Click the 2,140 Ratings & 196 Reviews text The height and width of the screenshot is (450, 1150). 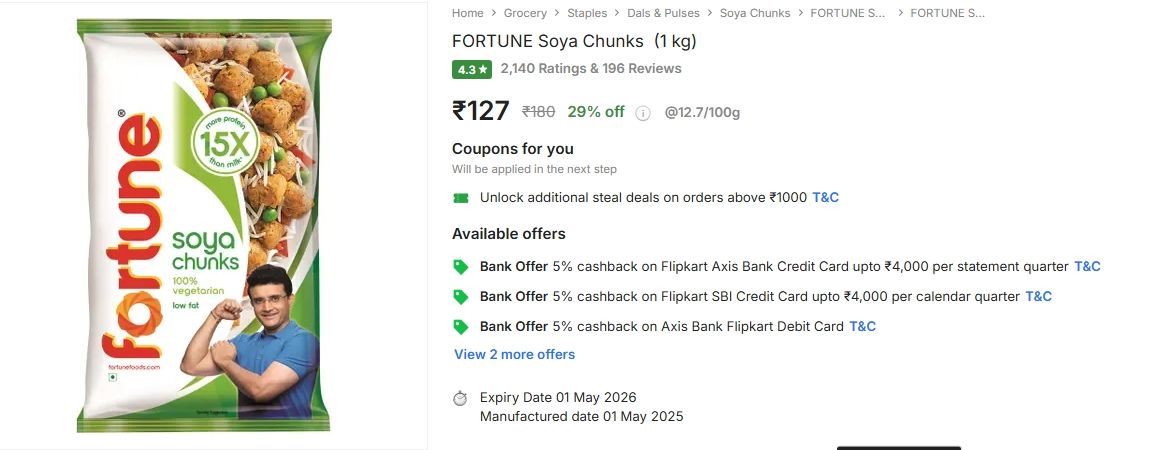[x=590, y=69]
